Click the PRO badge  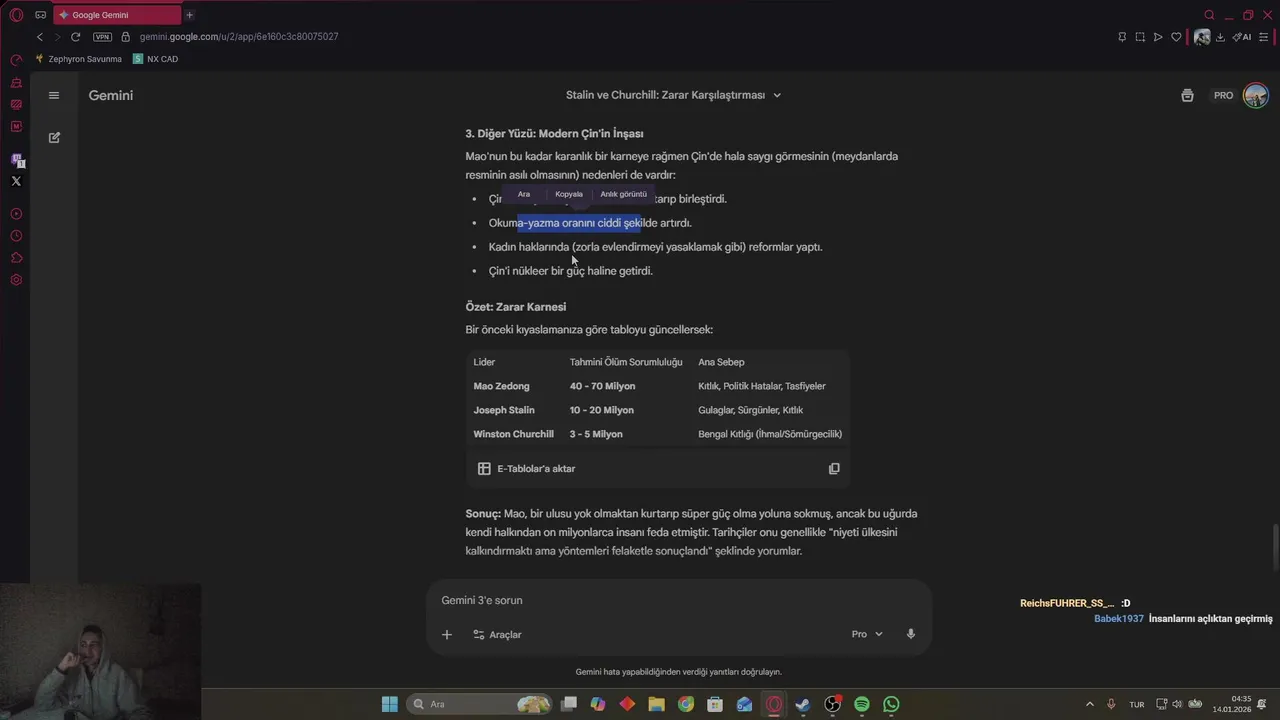[1224, 95]
